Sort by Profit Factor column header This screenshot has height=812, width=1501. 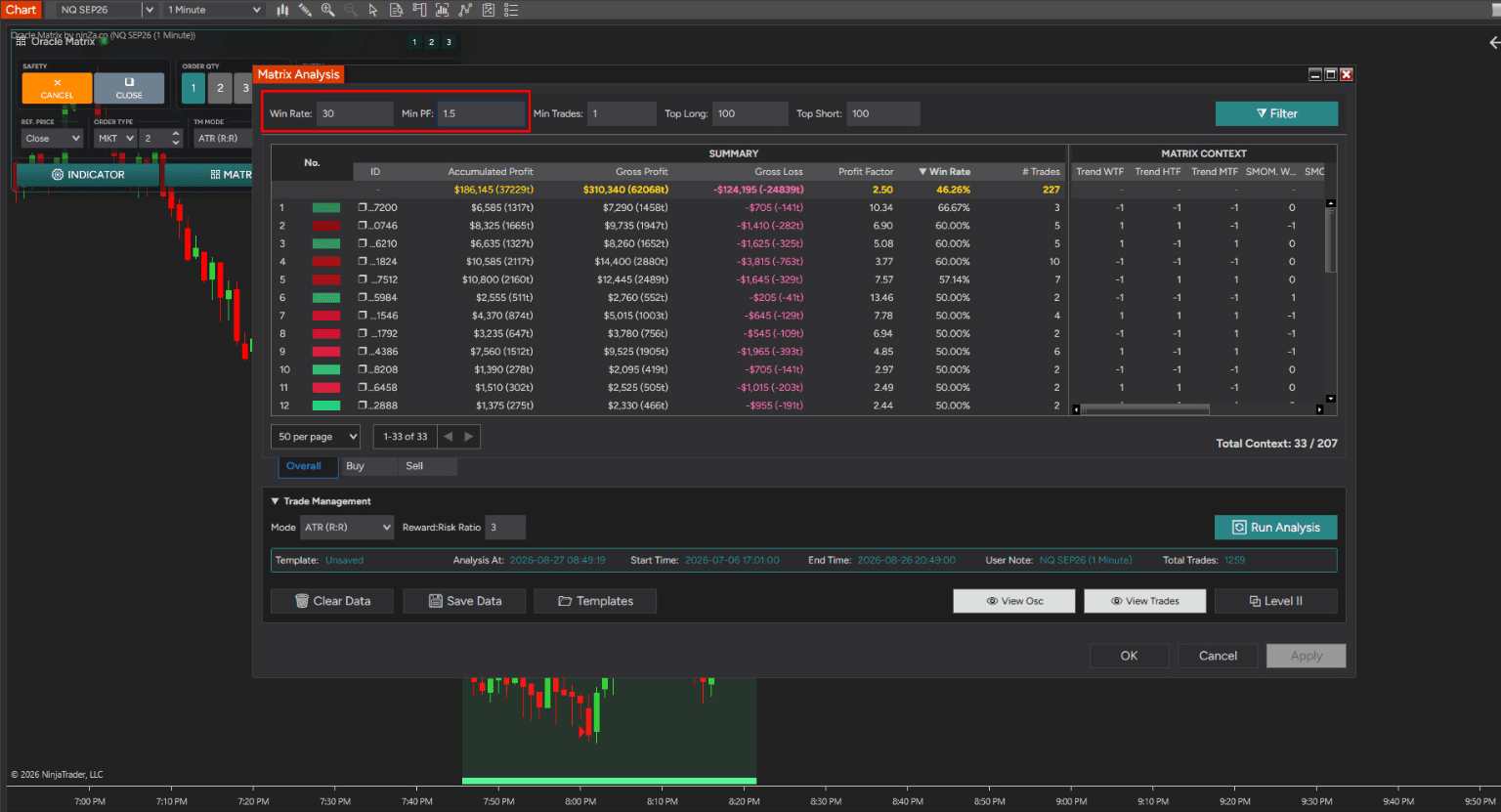click(866, 172)
